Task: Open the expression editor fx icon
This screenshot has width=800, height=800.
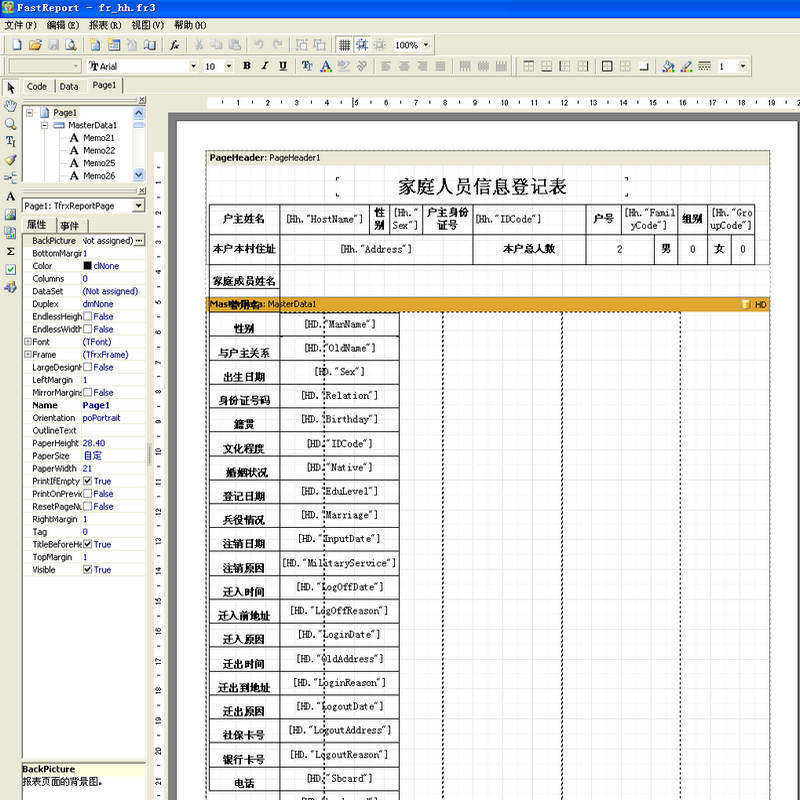Action: [174, 45]
